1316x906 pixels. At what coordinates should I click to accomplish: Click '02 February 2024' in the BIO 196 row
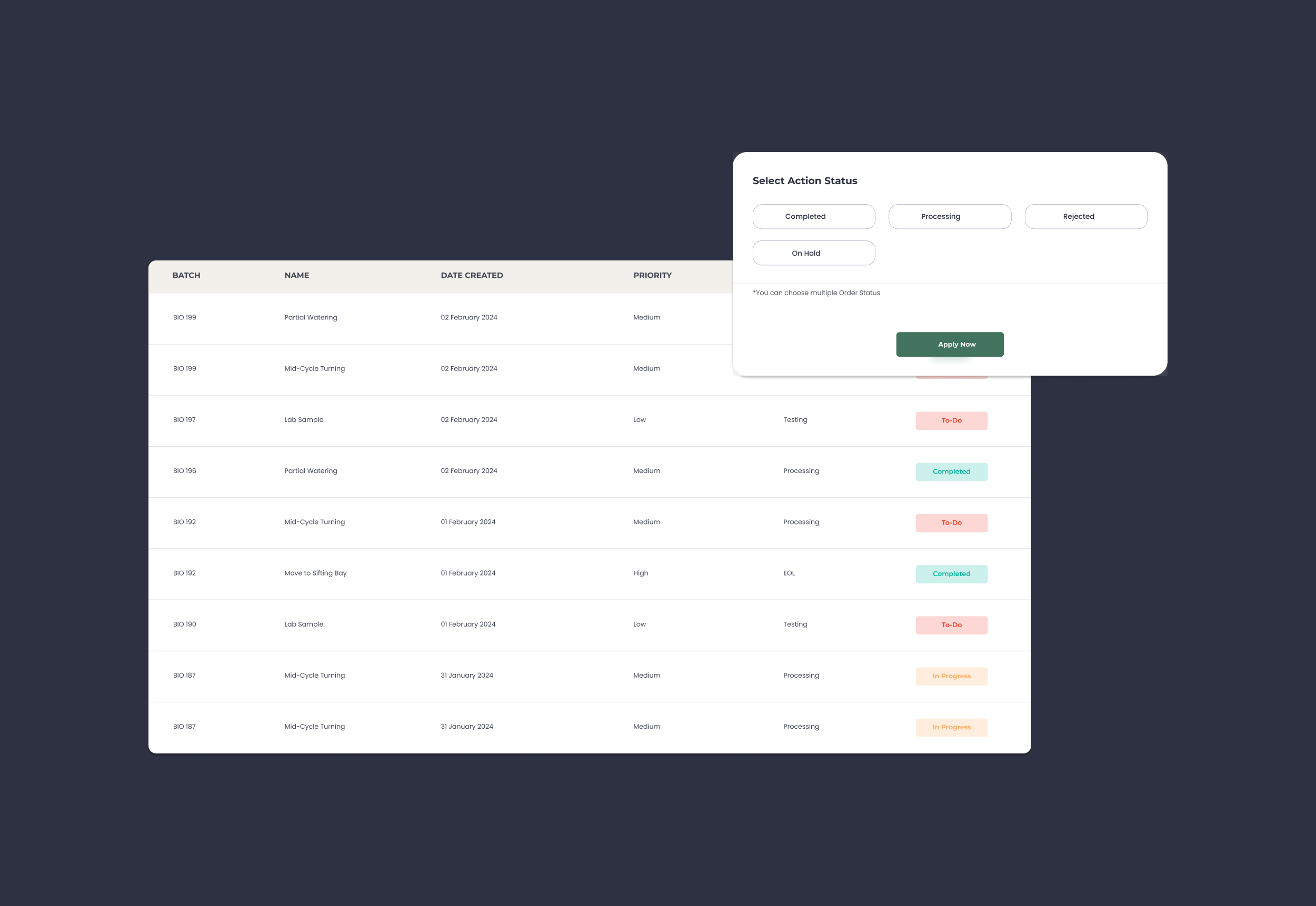pos(468,470)
